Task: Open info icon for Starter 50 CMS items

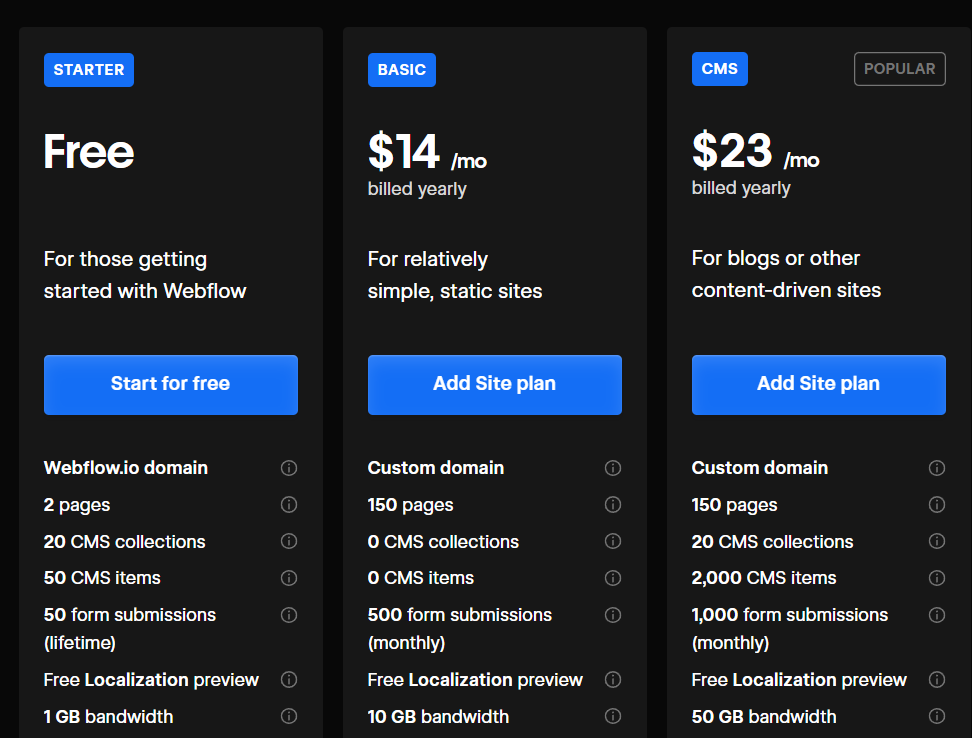Action: (289, 578)
